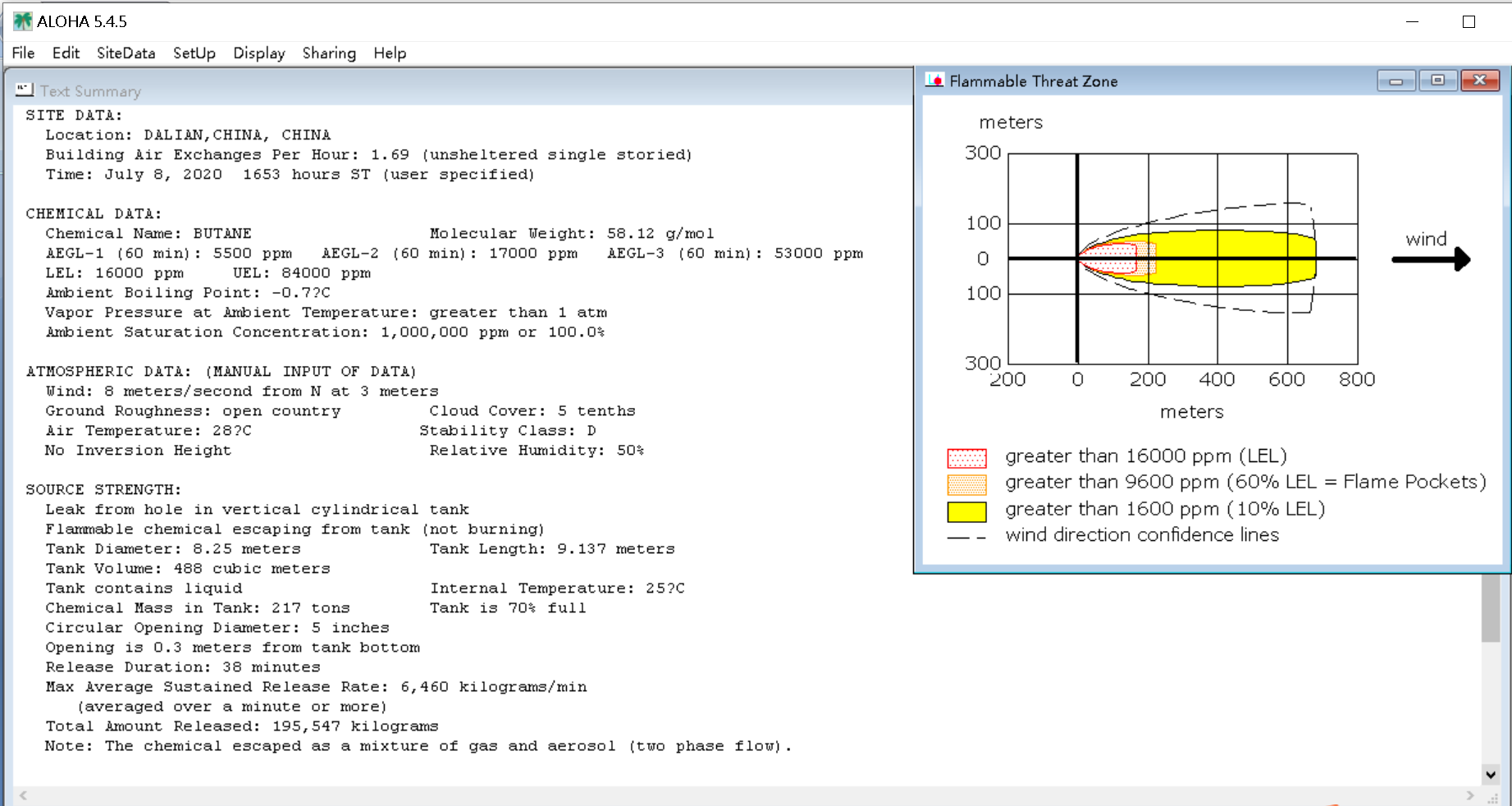Click 'Tank Diameter: 8.25 meters' text
This screenshot has height=806, width=1512.
click(173, 549)
